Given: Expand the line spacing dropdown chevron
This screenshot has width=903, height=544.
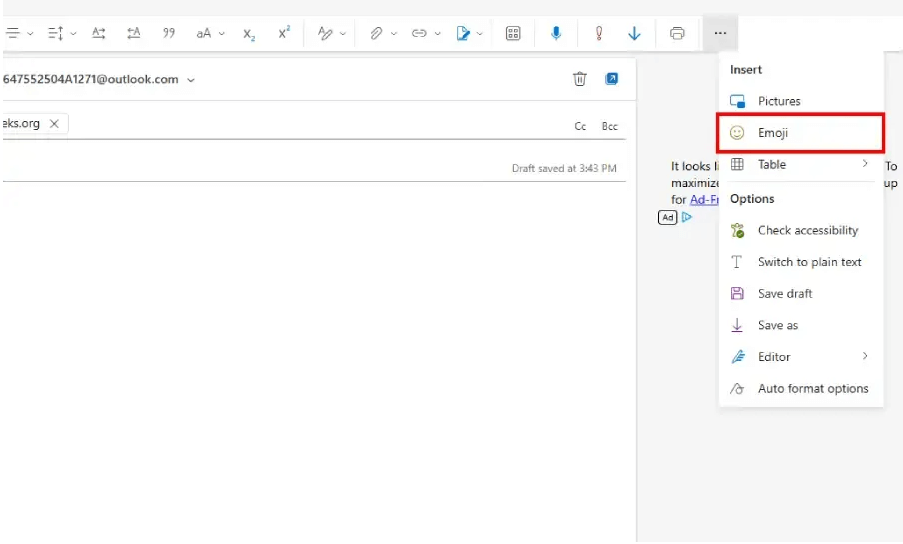Looking at the screenshot, I should tap(73, 33).
